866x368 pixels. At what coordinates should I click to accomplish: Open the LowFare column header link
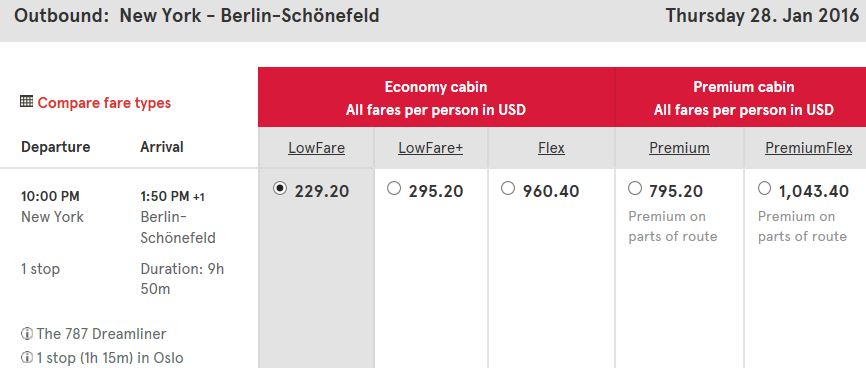pyautogui.click(x=316, y=148)
